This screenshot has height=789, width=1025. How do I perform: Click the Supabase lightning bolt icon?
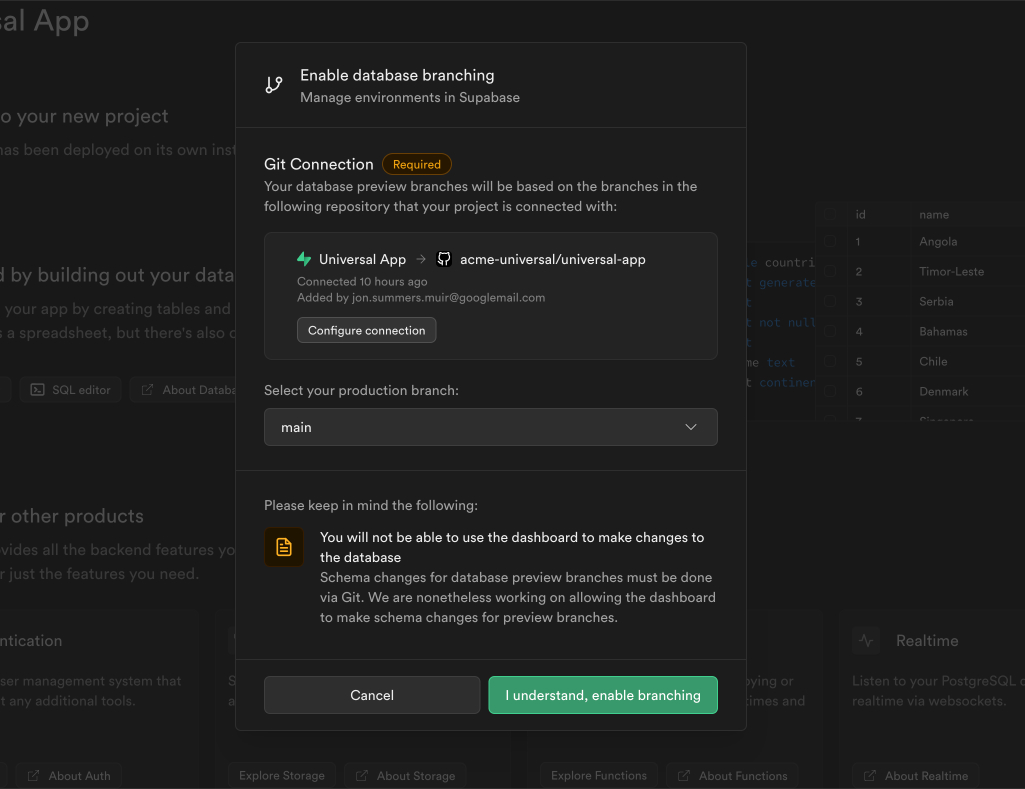point(304,259)
